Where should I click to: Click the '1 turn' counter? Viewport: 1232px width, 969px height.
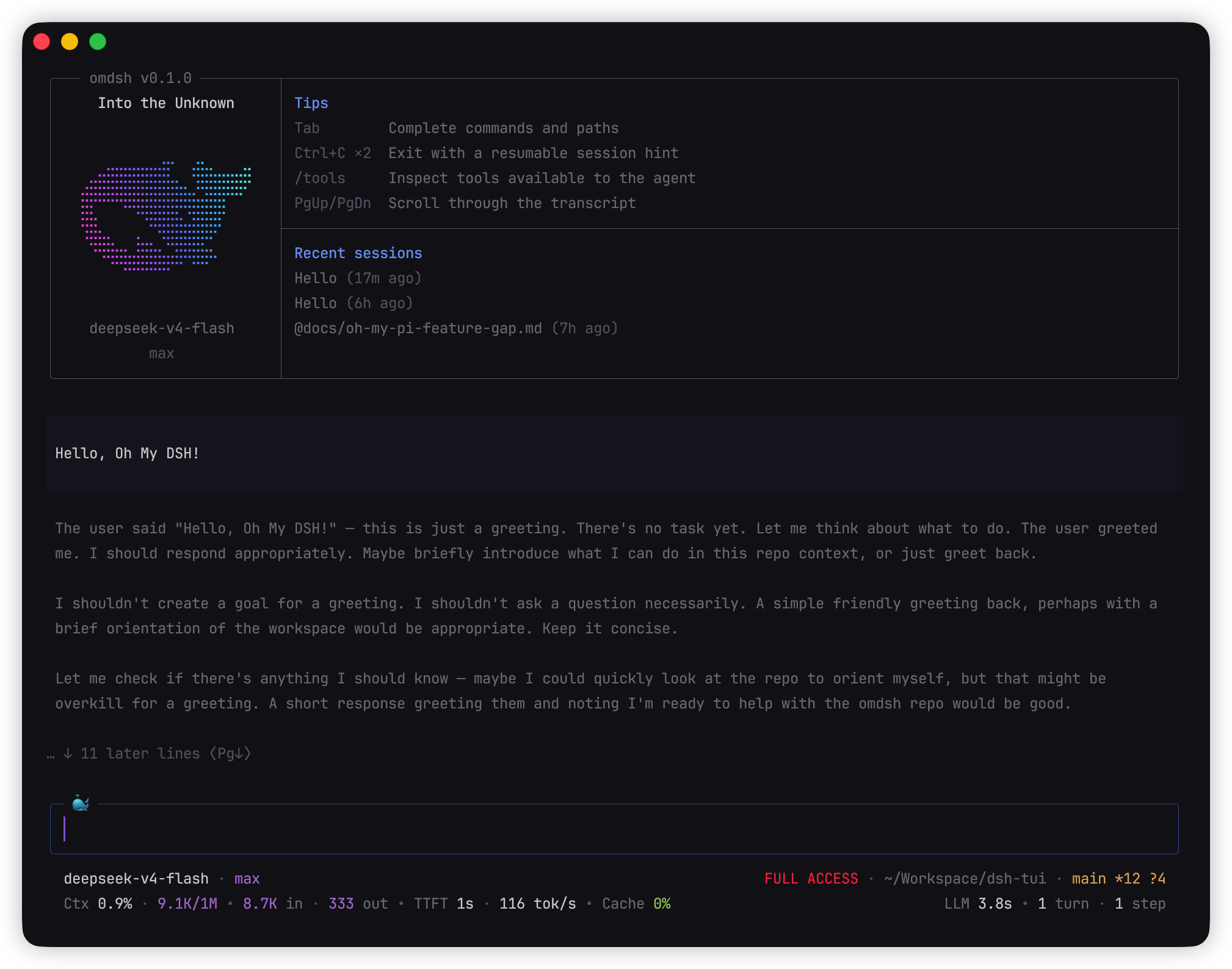click(1064, 904)
